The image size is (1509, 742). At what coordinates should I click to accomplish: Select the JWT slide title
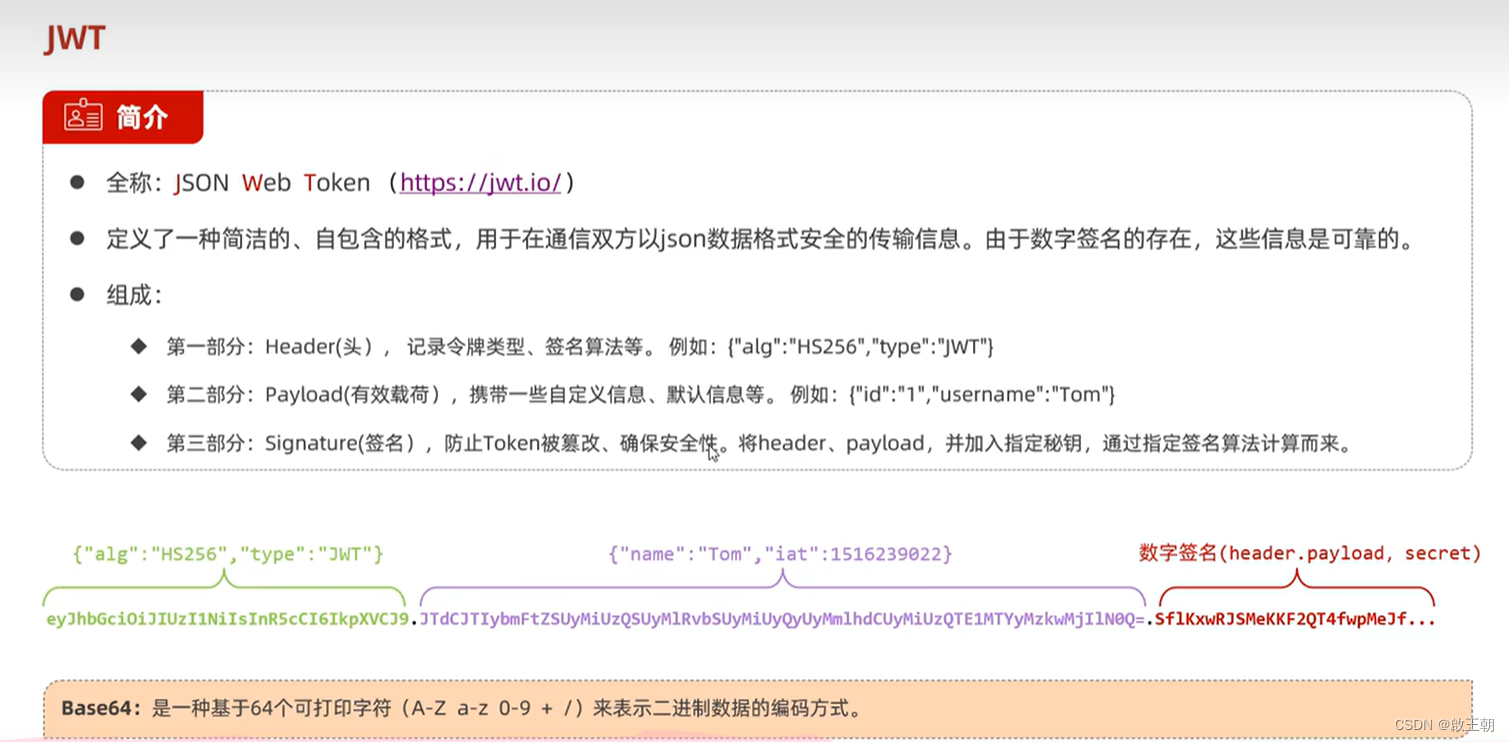click(73, 37)
